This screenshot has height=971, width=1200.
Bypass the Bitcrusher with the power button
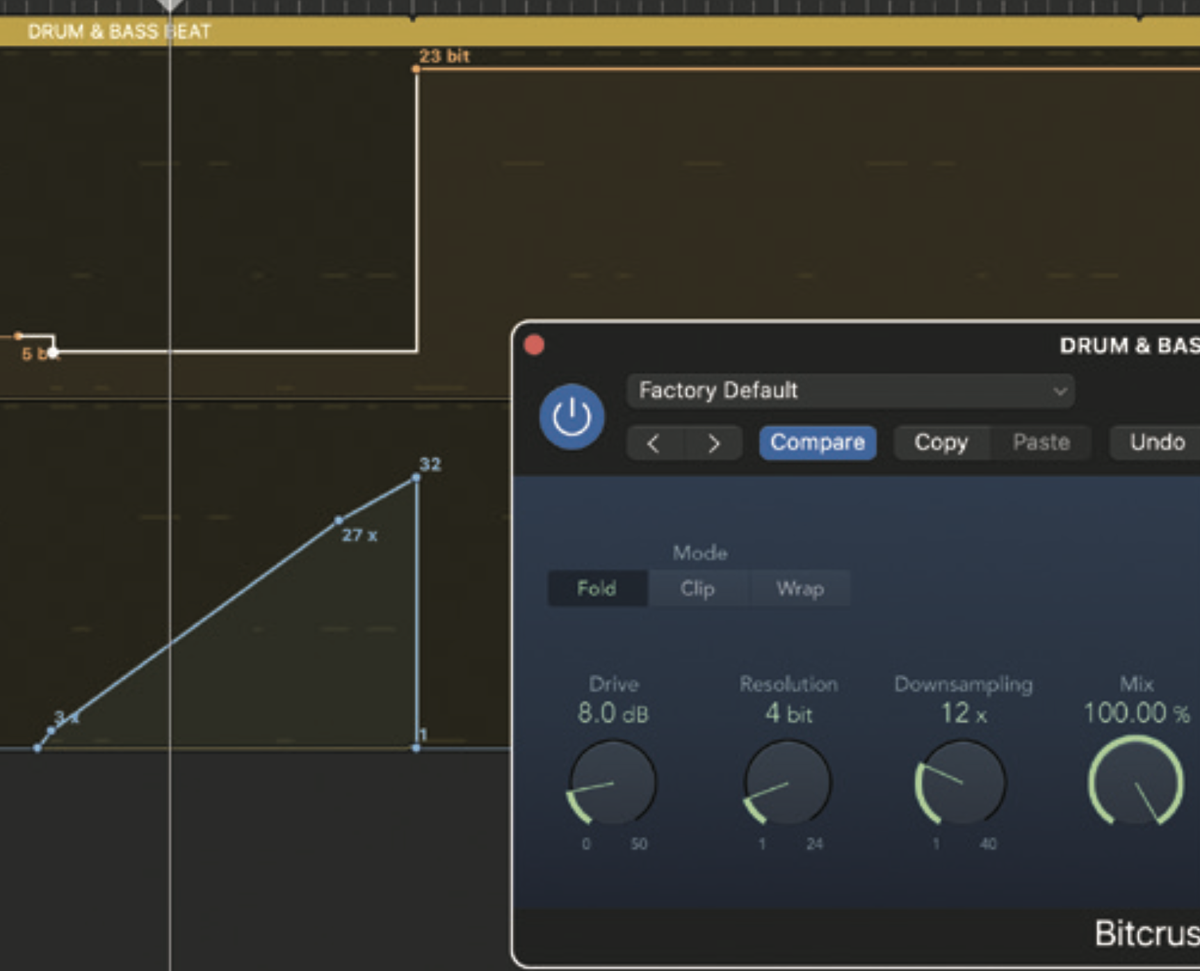(570, 418)
